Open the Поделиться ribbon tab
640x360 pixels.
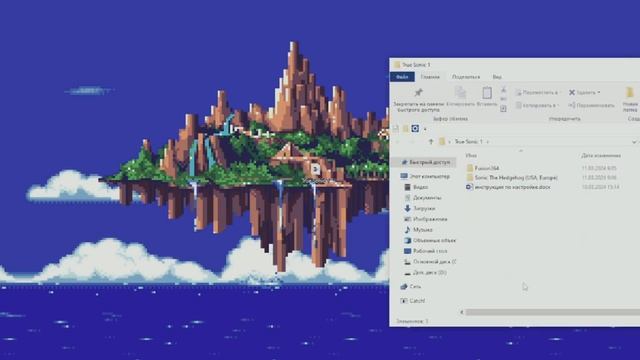466,77
